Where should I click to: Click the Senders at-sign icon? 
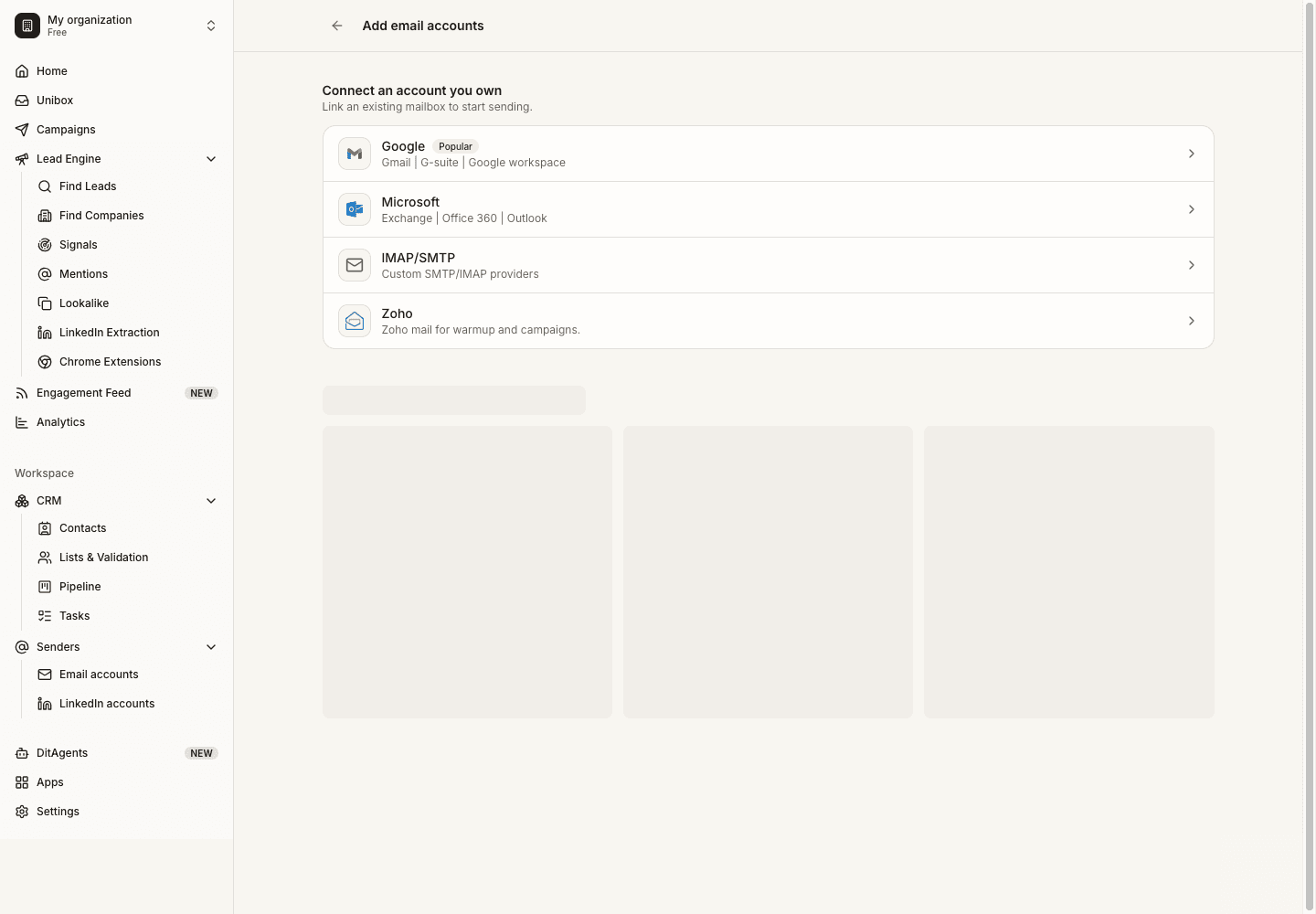click(22, 647)
